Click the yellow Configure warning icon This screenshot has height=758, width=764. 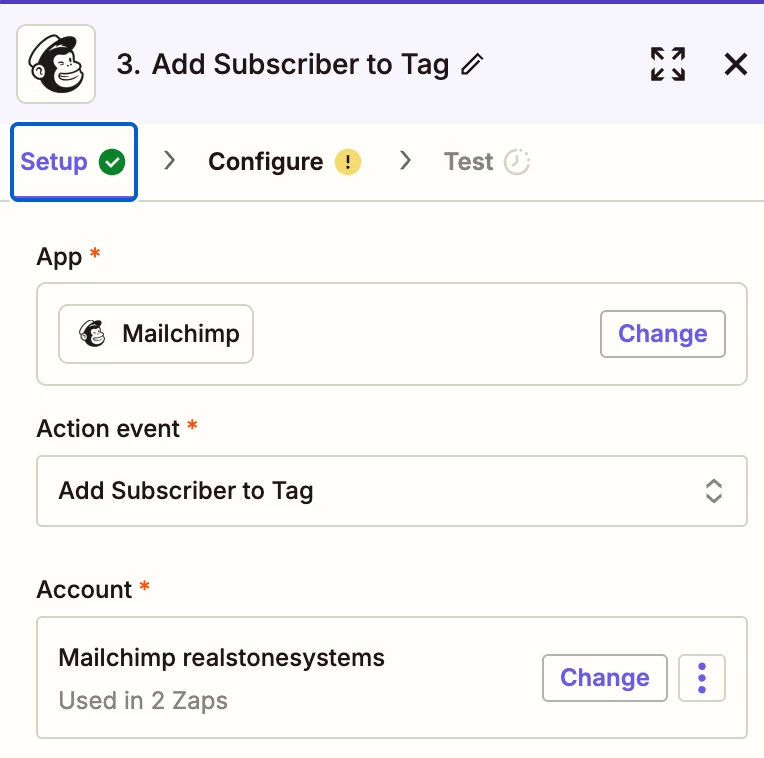tap(347, 162)
